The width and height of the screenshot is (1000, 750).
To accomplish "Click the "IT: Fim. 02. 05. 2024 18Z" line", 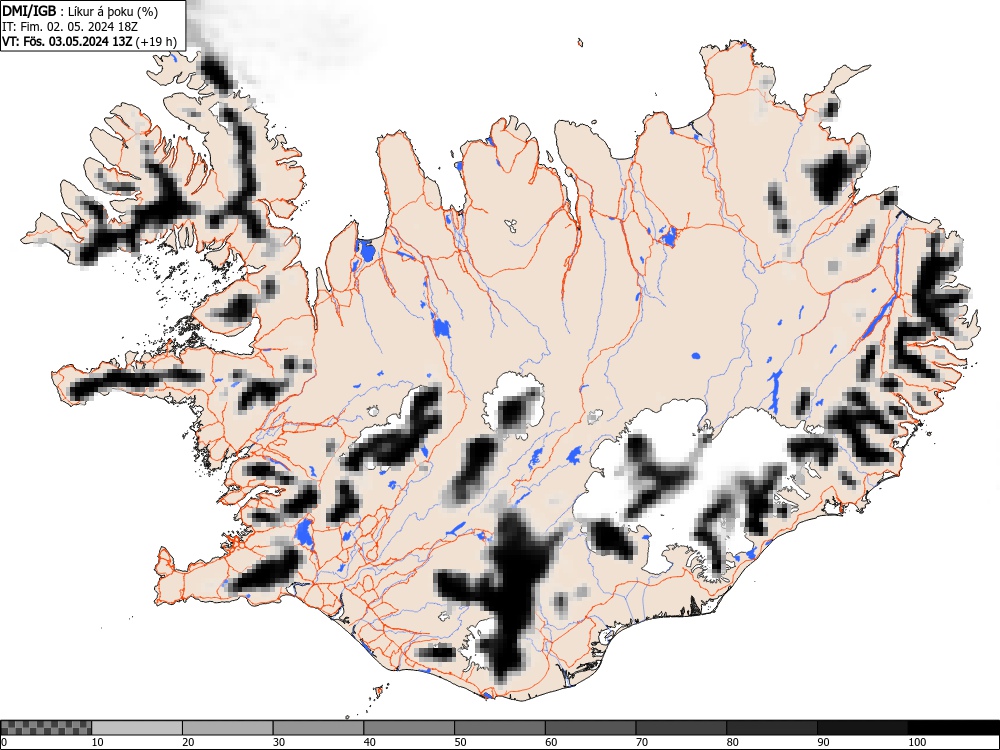I will [x=70, y=27].
